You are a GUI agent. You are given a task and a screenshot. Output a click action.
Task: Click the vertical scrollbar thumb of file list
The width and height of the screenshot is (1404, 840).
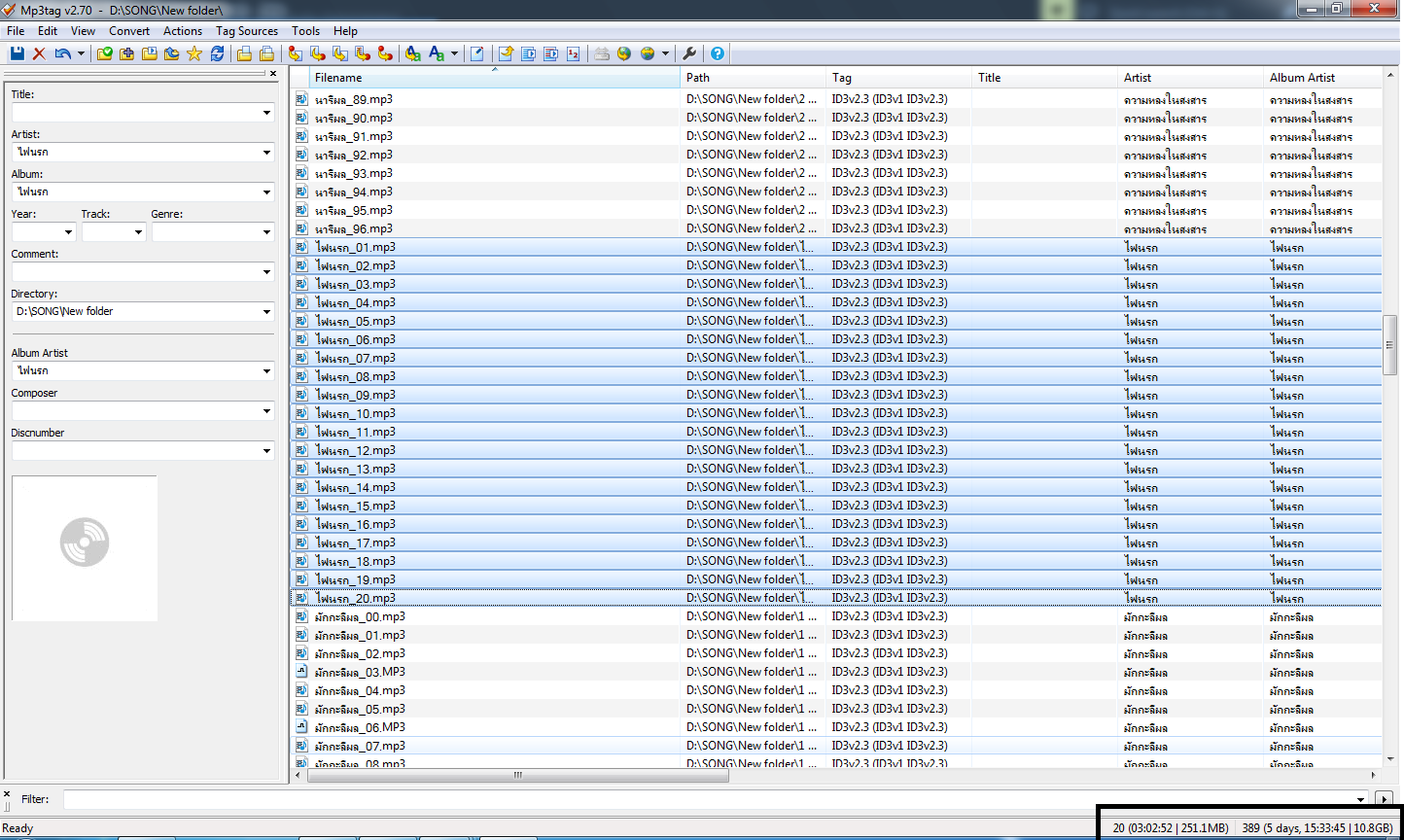point(1390,344)
